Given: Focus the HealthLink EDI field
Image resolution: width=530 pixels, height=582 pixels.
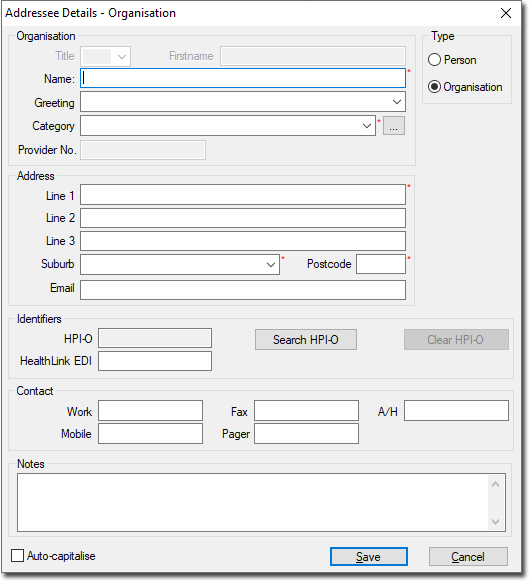Looking at the screenshot, I should tap(155, 361).
